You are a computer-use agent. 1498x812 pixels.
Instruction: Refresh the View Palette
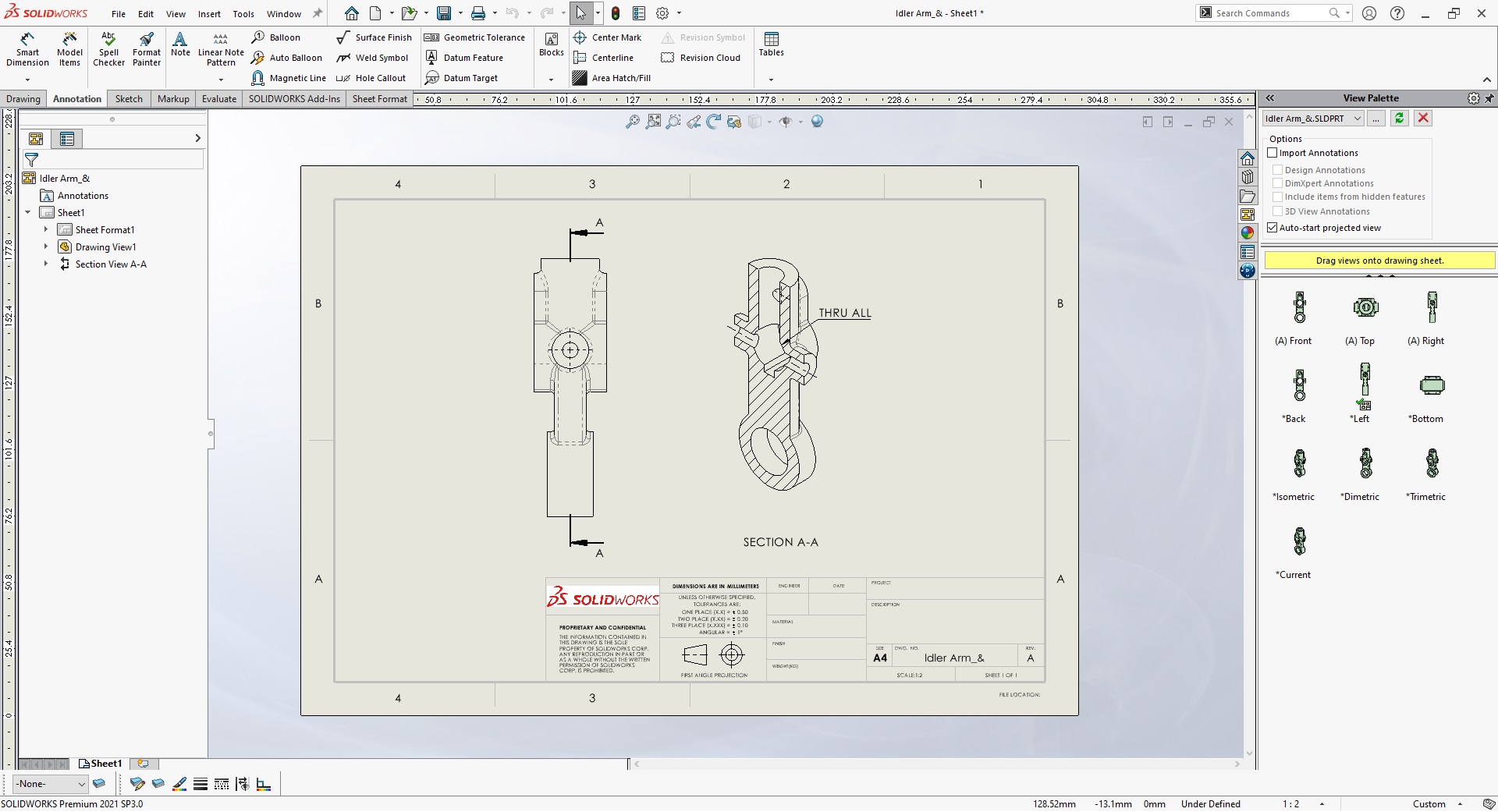tap(1399, 119)
